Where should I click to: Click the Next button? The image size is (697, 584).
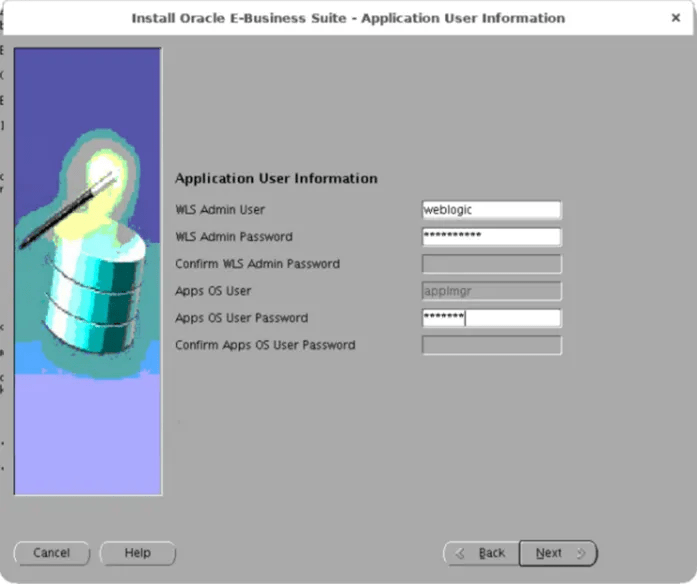(x=558, y=553)
